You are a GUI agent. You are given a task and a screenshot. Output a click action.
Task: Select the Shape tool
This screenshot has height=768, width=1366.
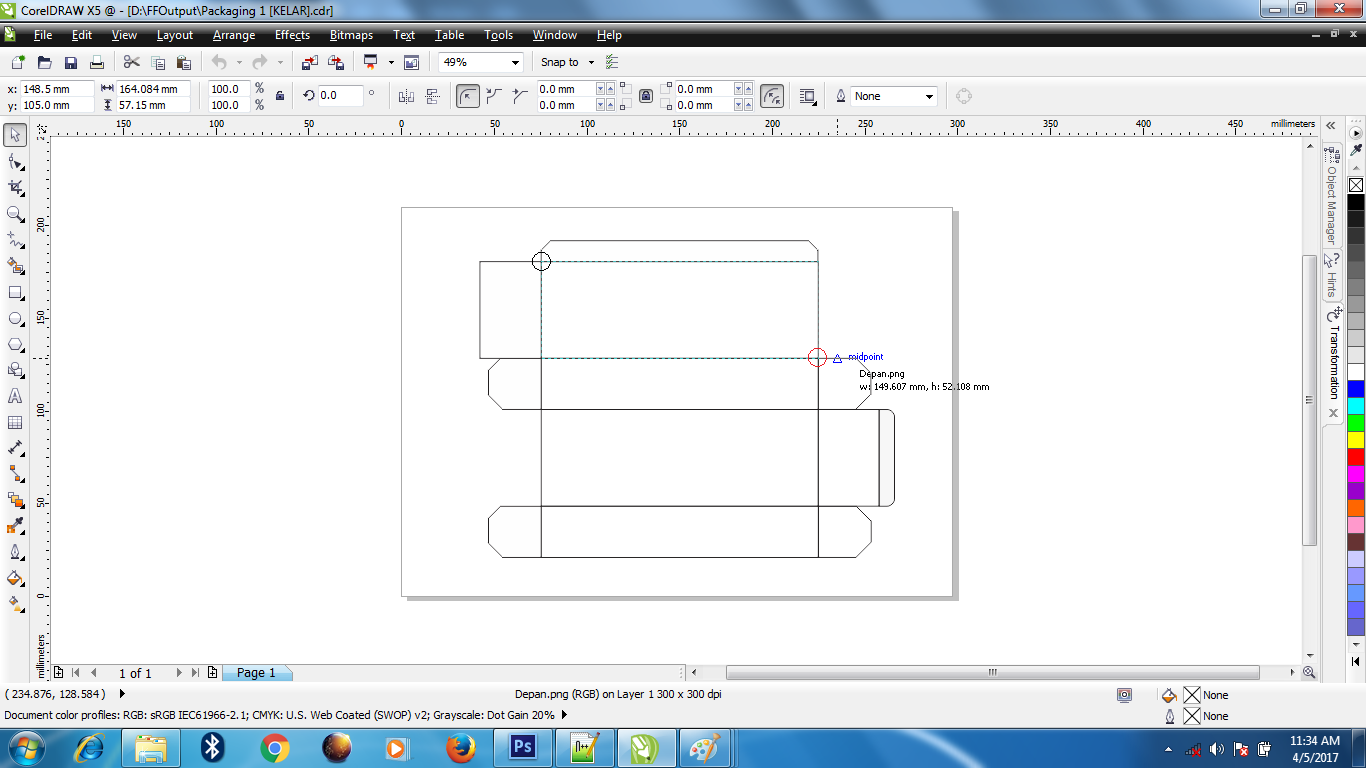(x=15, y=159)
